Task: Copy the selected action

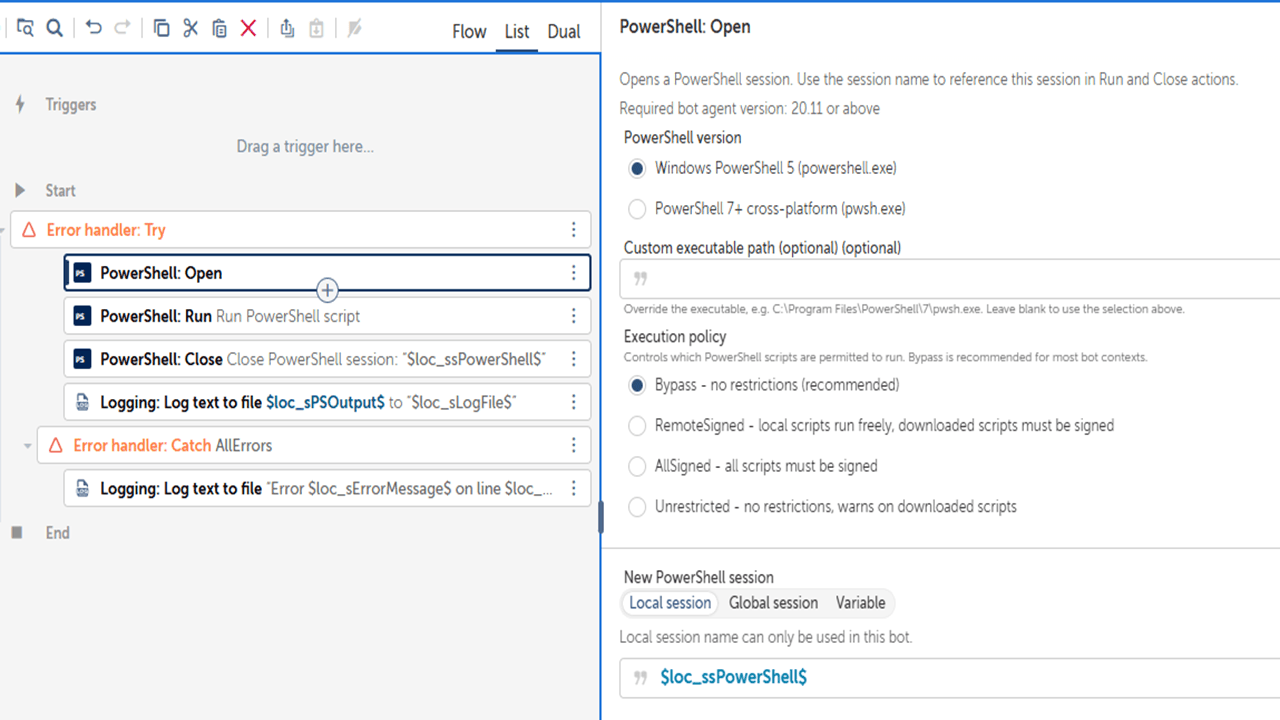Action: (x=161, y=28)
